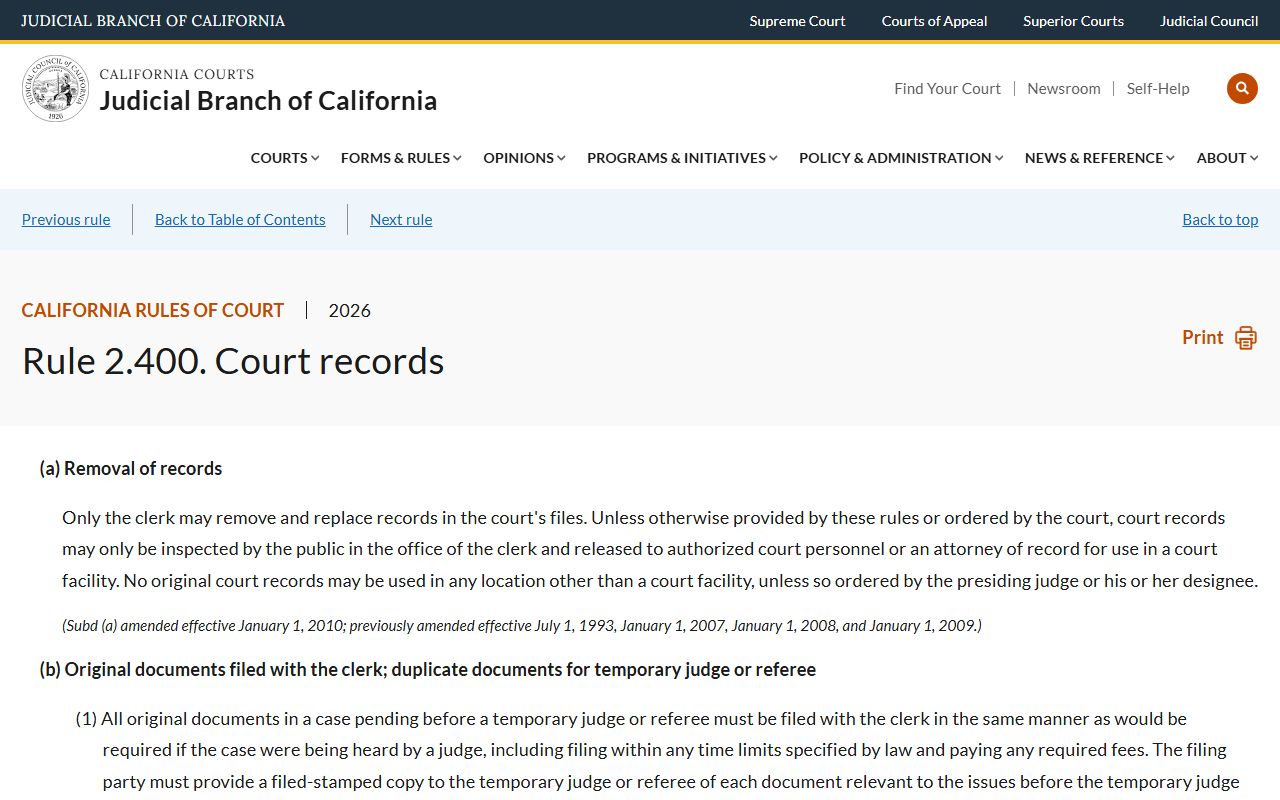Go to Supreme Court page

[x=797, y=21]
